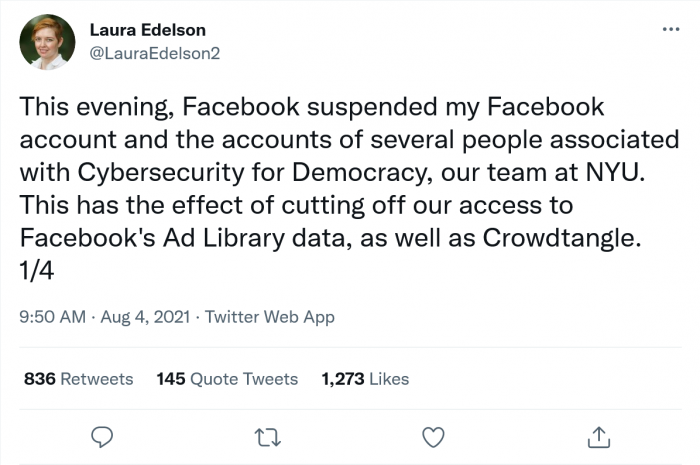This screenshot has height=465, width=700.
Task: Click the opening words This evening
Action: point(91,107)
